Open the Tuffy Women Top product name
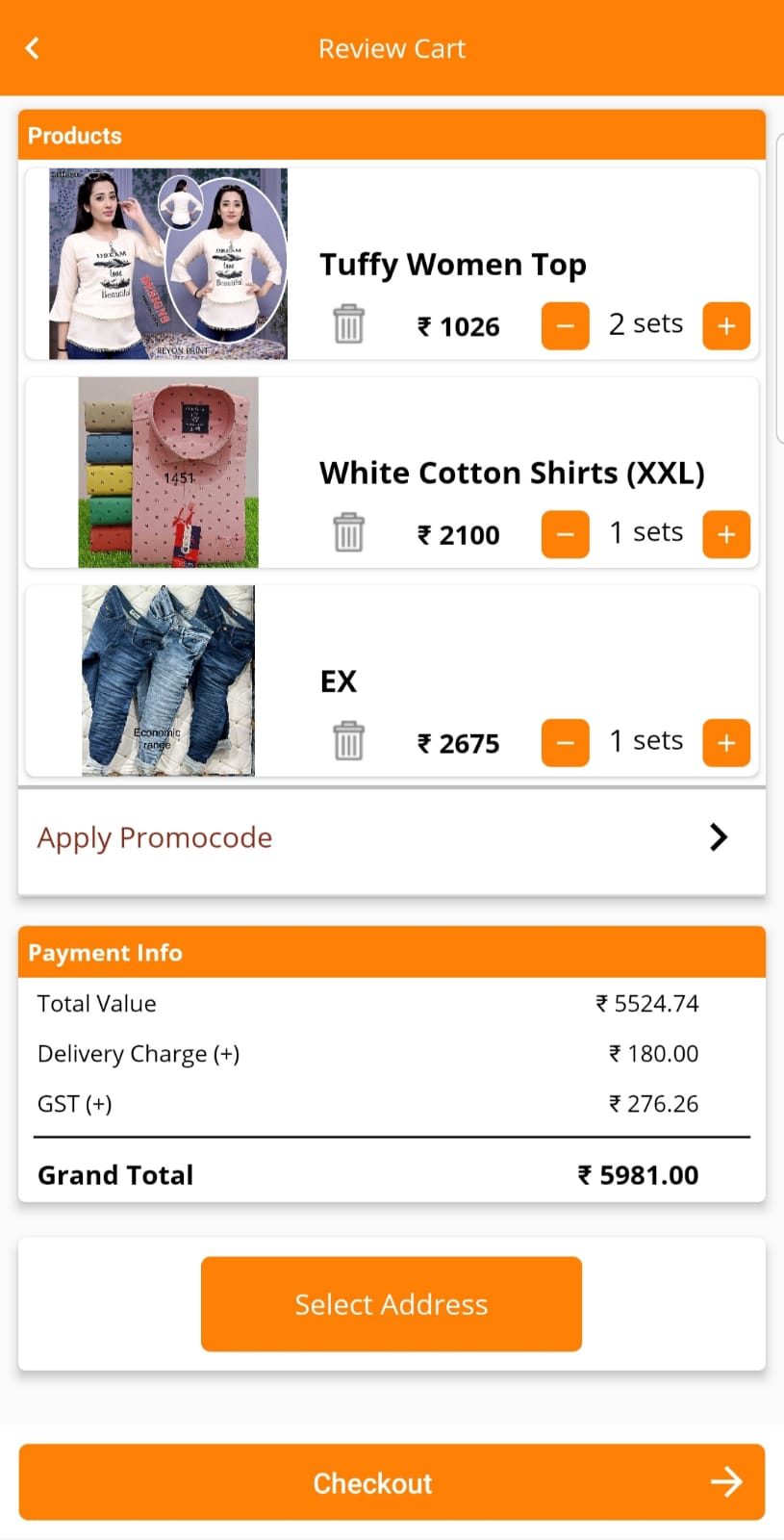Screen dimensions: 784x1540 pyautogui.click(x=452, y=265)
